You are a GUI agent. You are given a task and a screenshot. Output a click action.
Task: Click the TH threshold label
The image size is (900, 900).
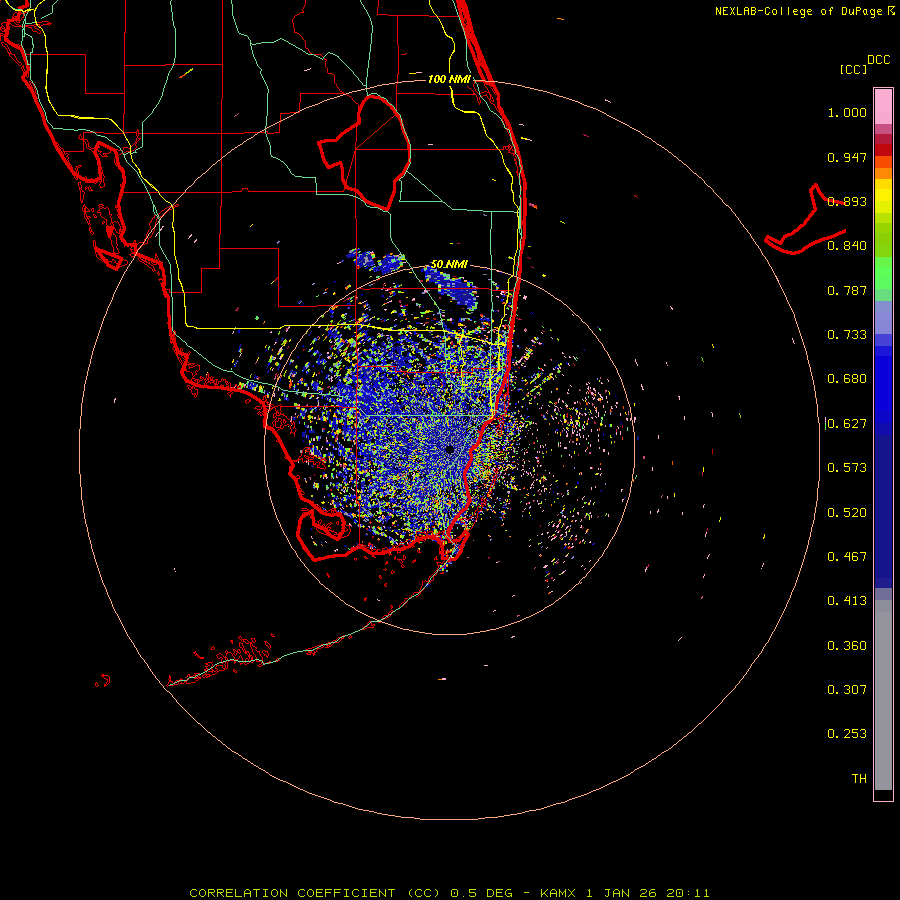tap(859, 779)
